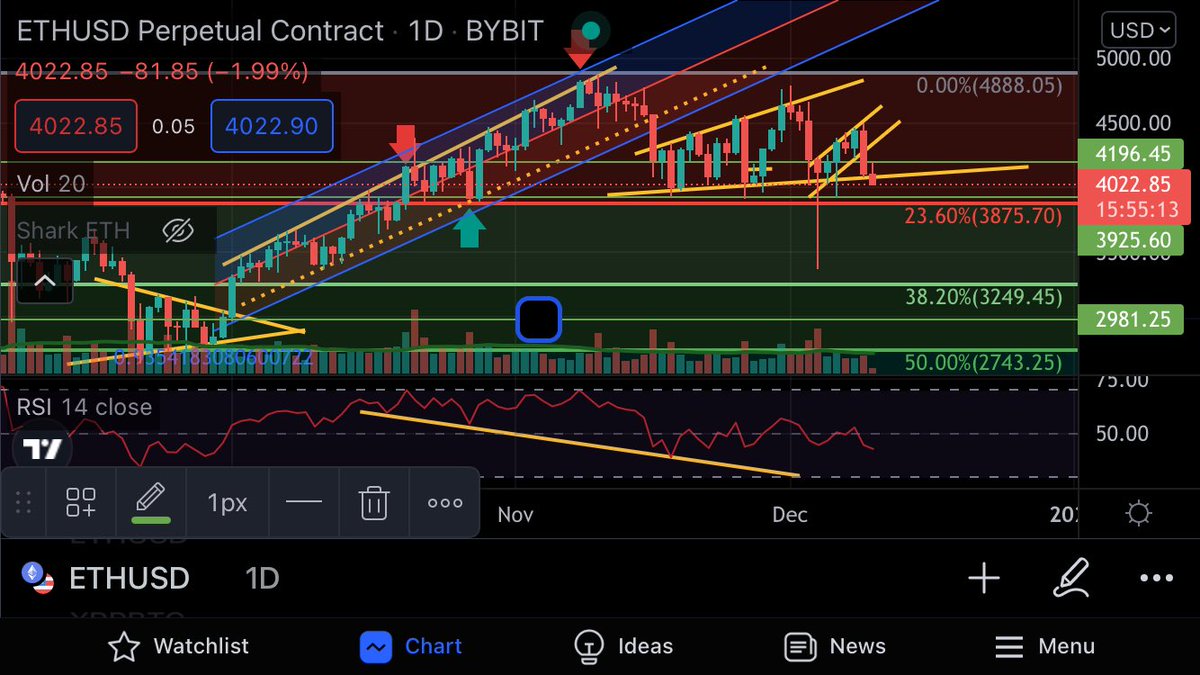The image size is (1200, 675).
Task: Click the TradingView logo badge
Action: click(x=43, y=449)
